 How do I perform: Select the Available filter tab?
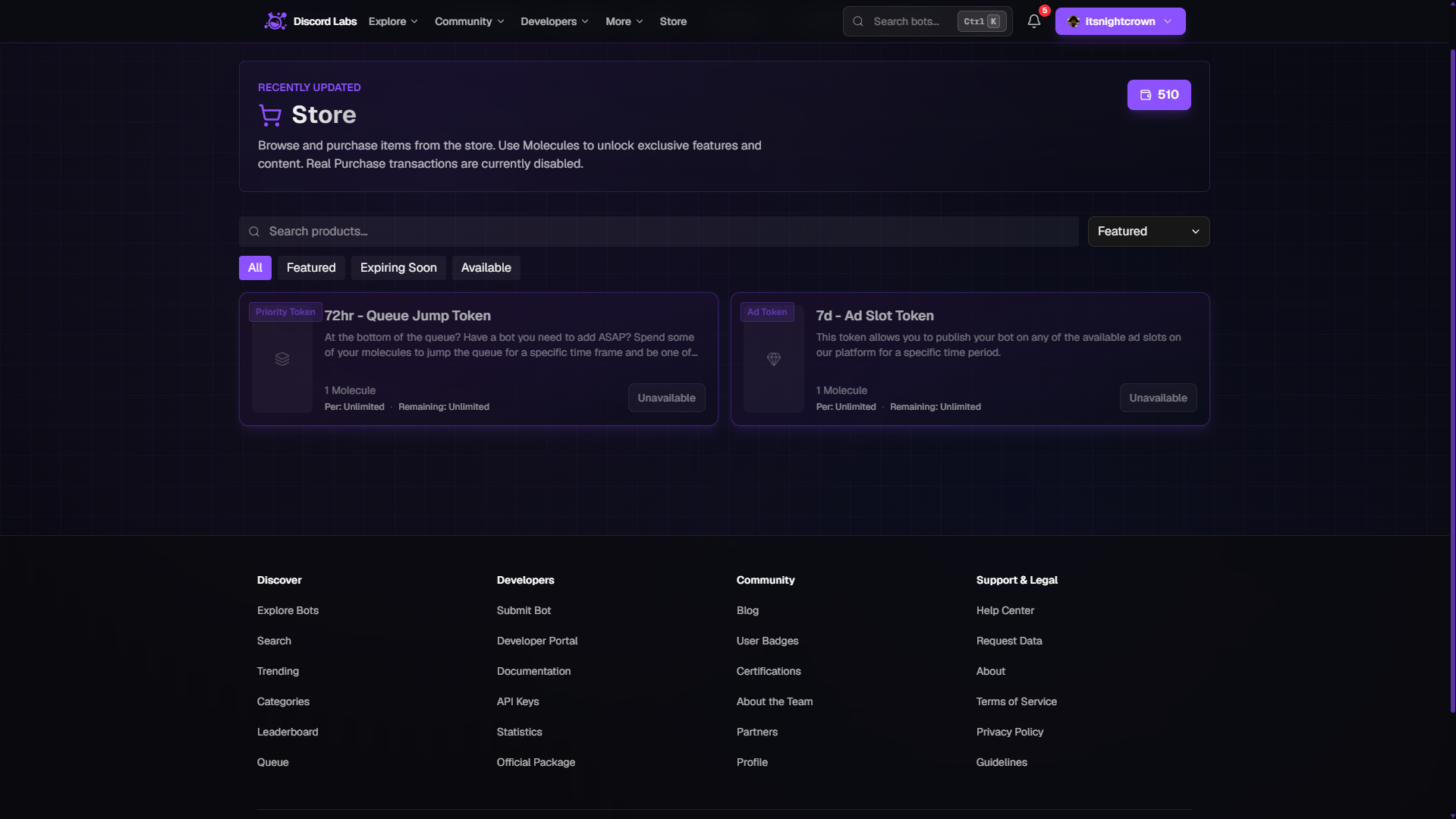486,268
